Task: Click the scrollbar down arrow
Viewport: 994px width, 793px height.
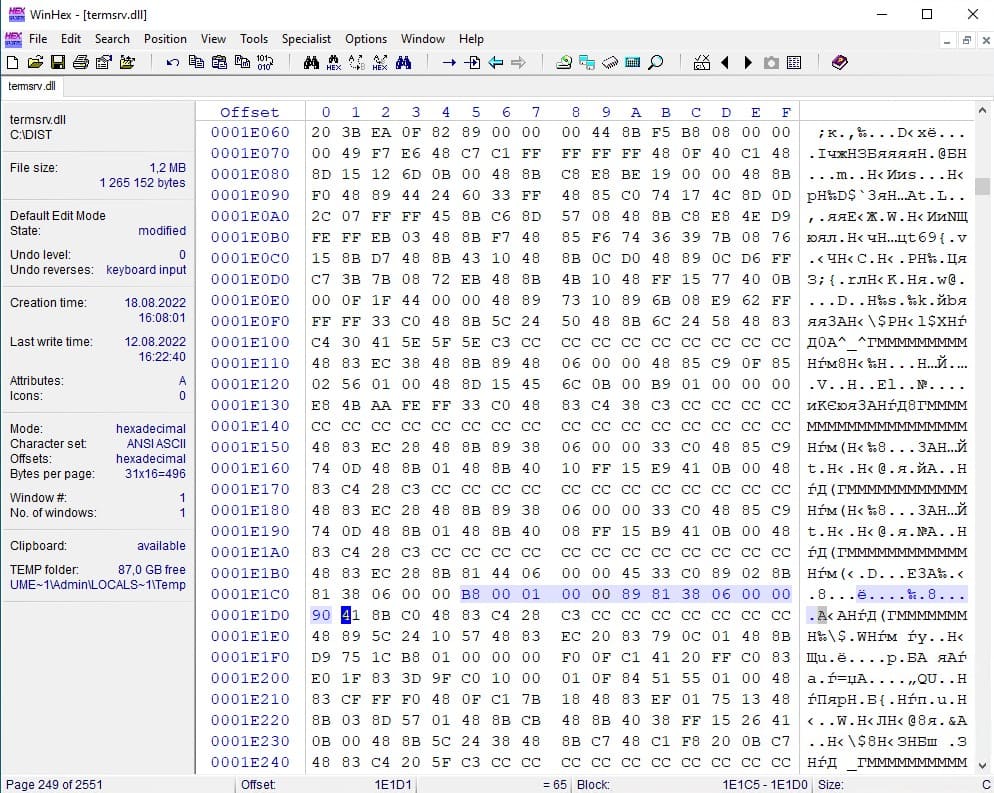Action: point(982,765)
